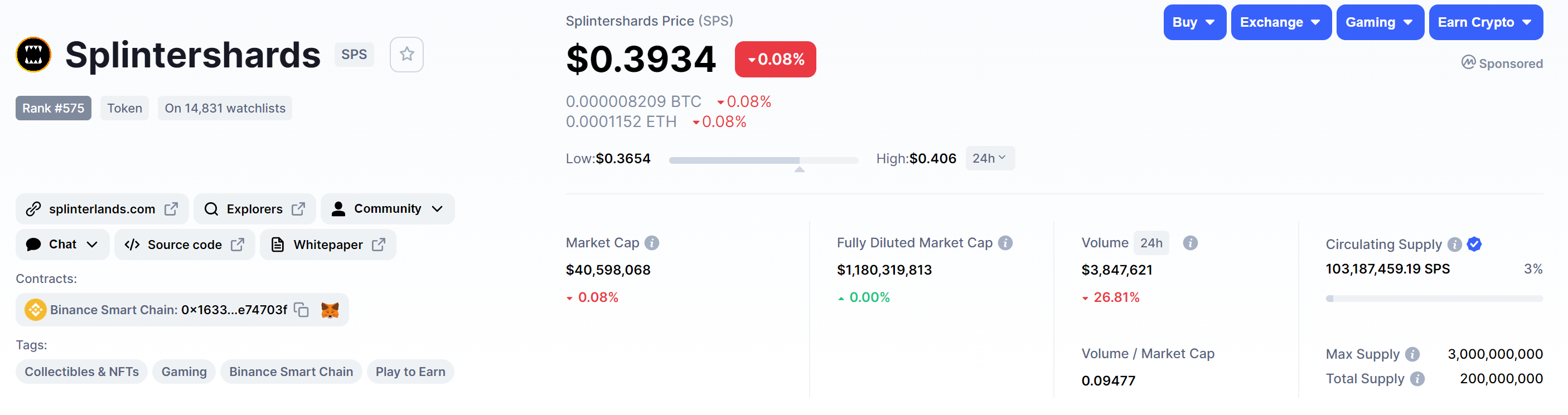Click the Max Supply value 3,000,000,000

1495,354
